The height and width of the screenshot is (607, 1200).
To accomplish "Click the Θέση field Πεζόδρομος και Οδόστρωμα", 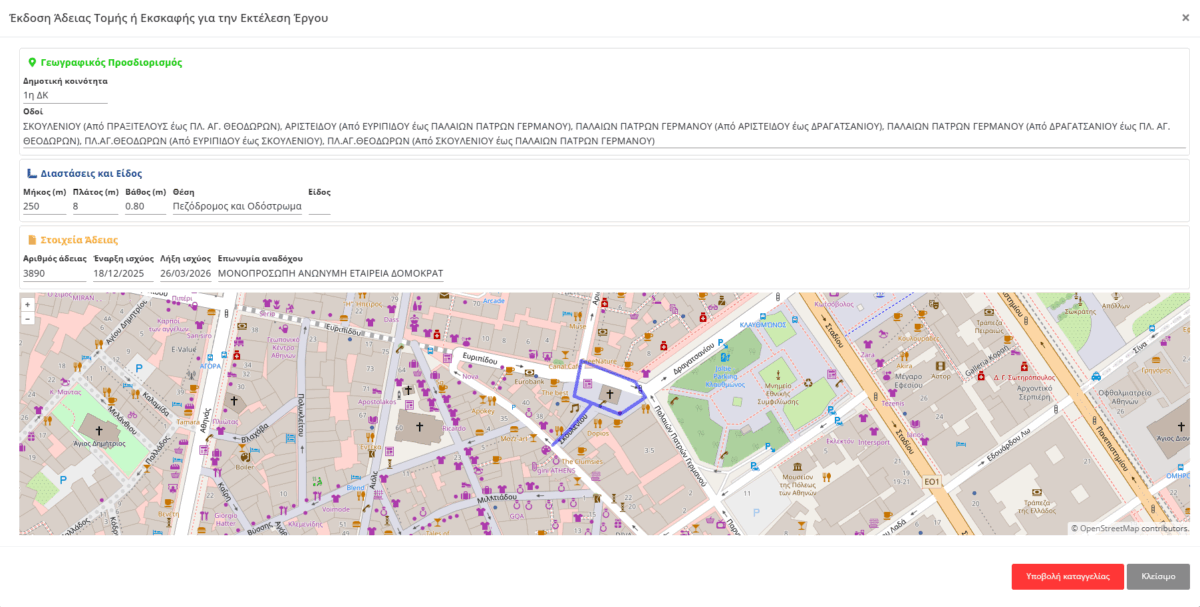I will pos(237,207).
